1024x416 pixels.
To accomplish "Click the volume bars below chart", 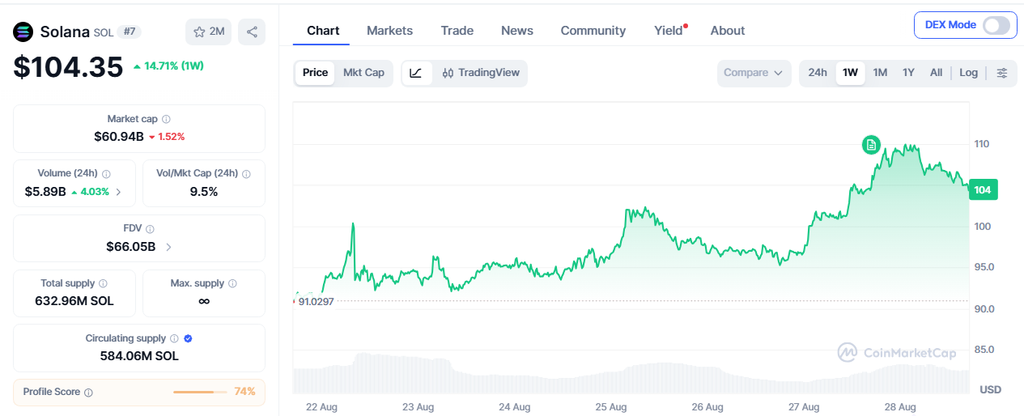I will click(x=631, y=376).
